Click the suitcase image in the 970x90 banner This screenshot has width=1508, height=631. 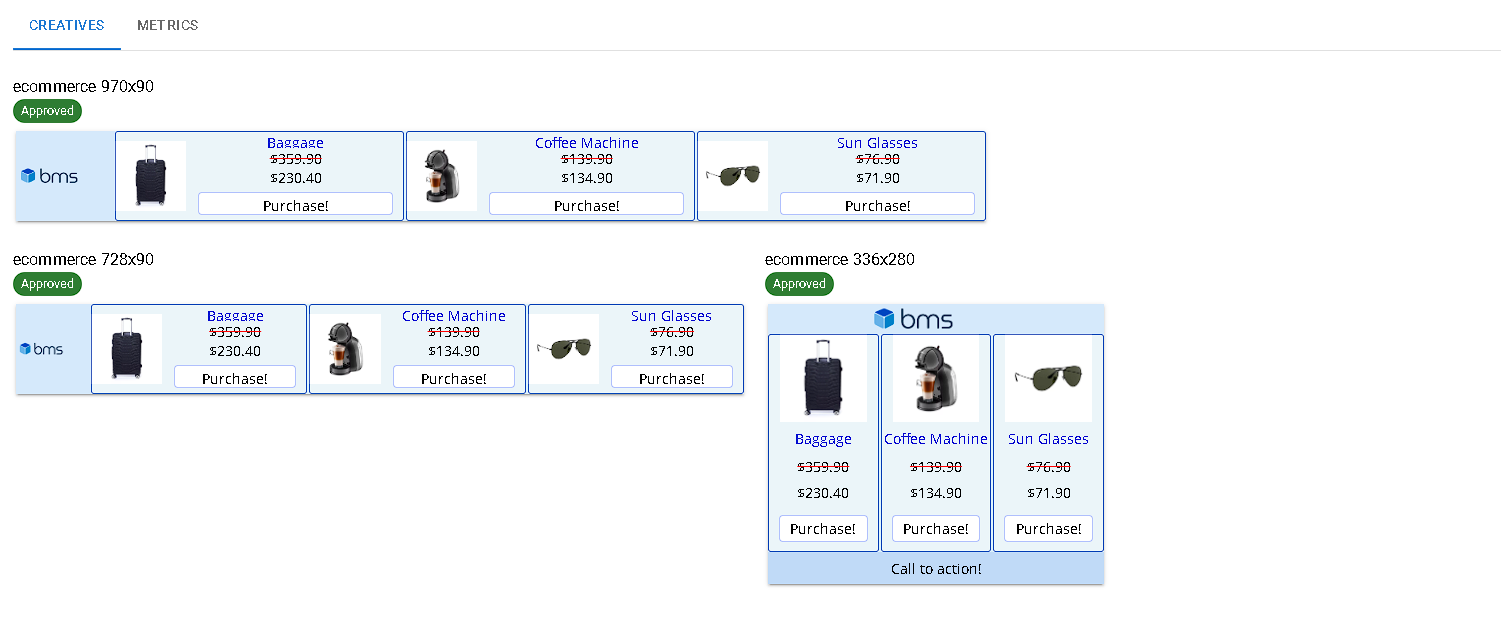151,176
